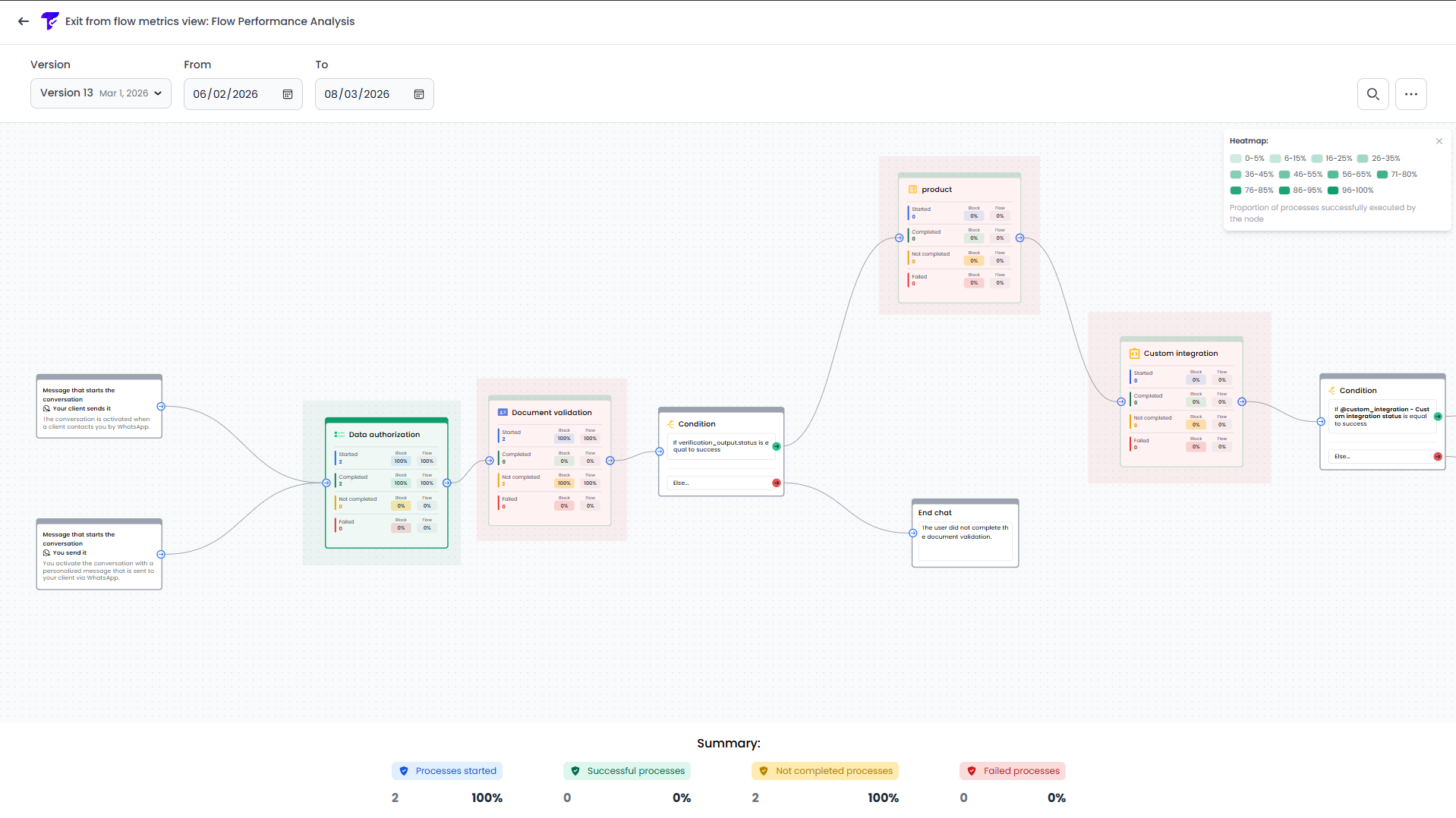Expand the Version 13 dropdown
1456x818 pixels.
click(x=101, y=93)
